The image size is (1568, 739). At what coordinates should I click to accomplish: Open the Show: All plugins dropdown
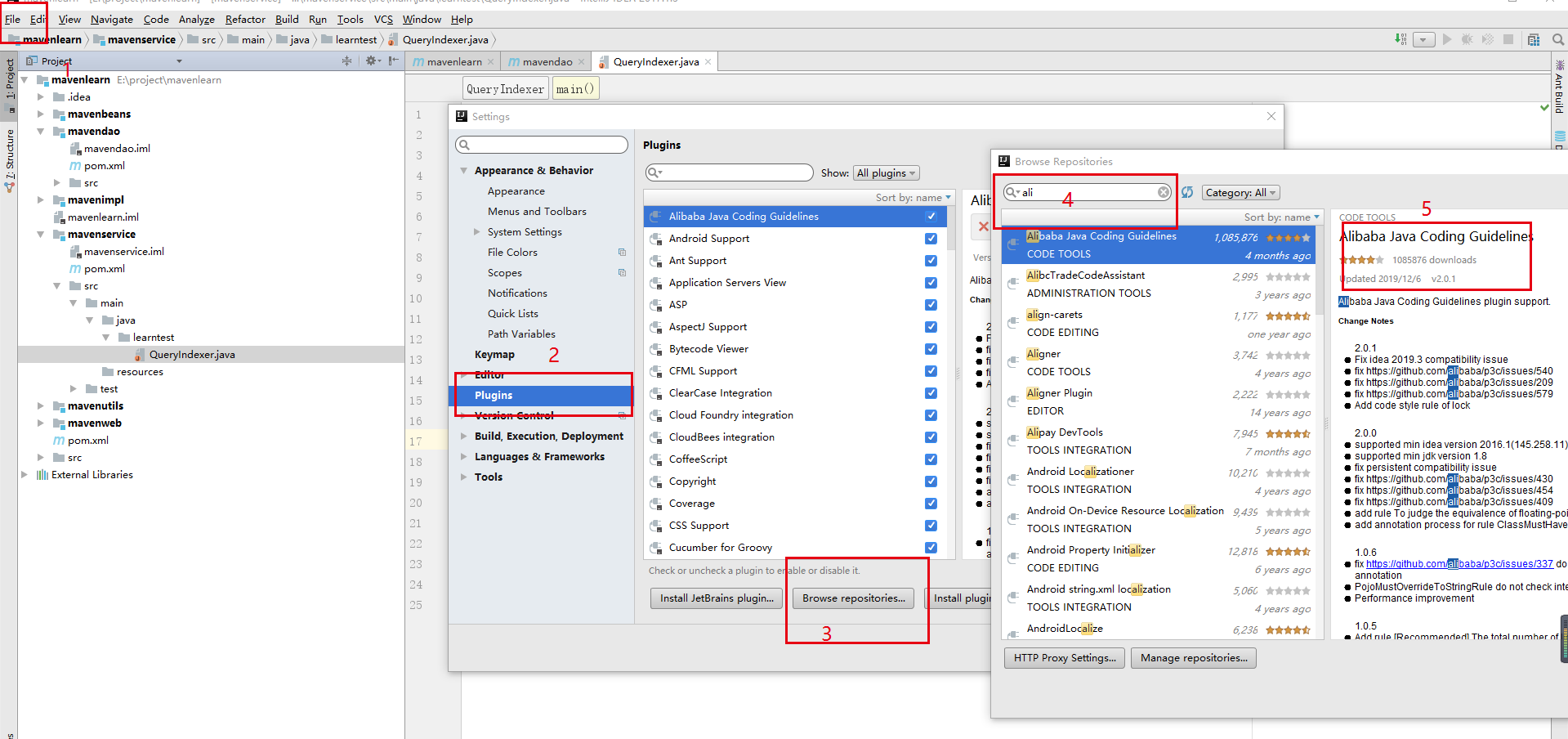click(x=887, y=172)
